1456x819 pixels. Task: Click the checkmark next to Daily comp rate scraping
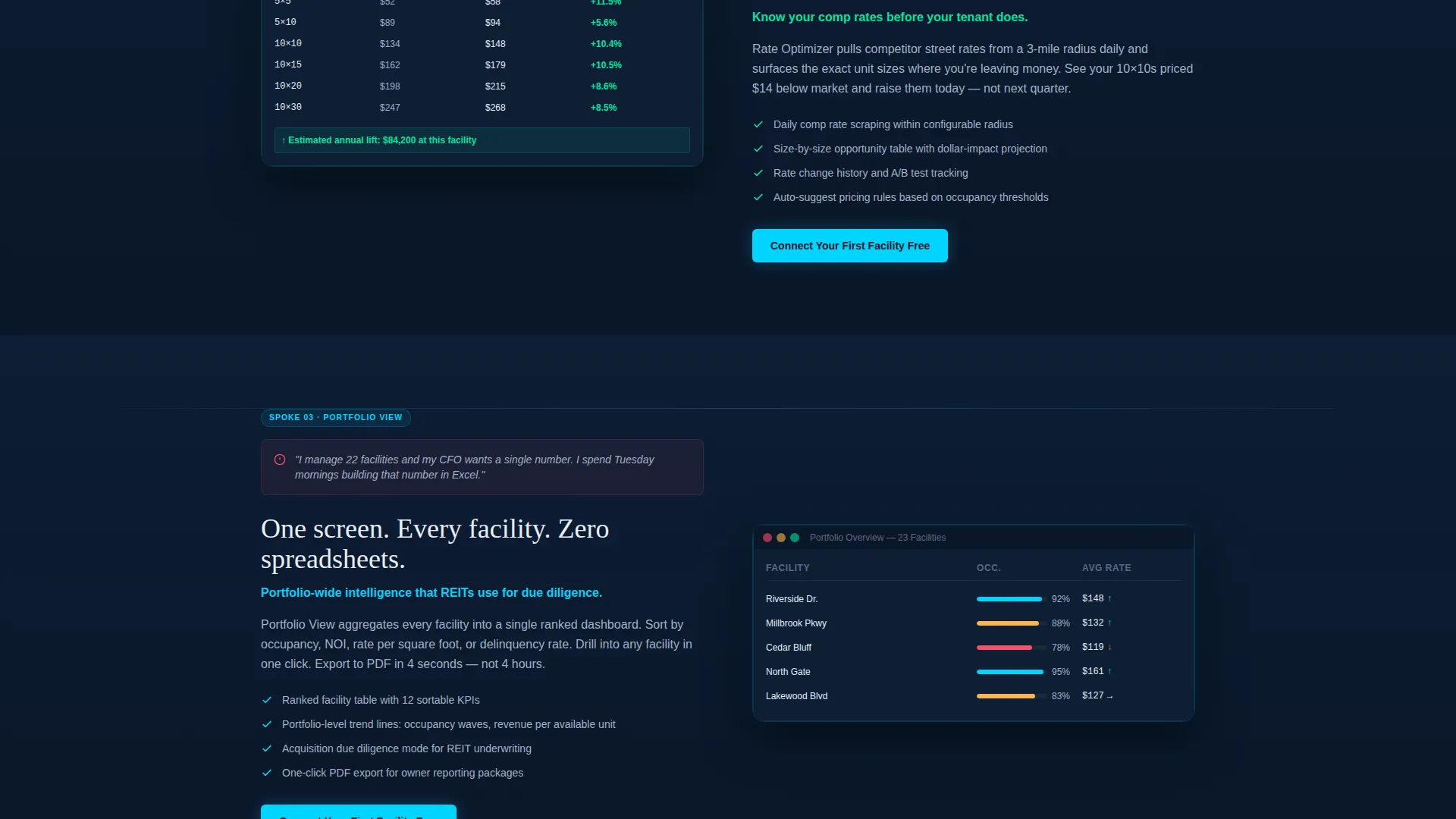[758, 124]
